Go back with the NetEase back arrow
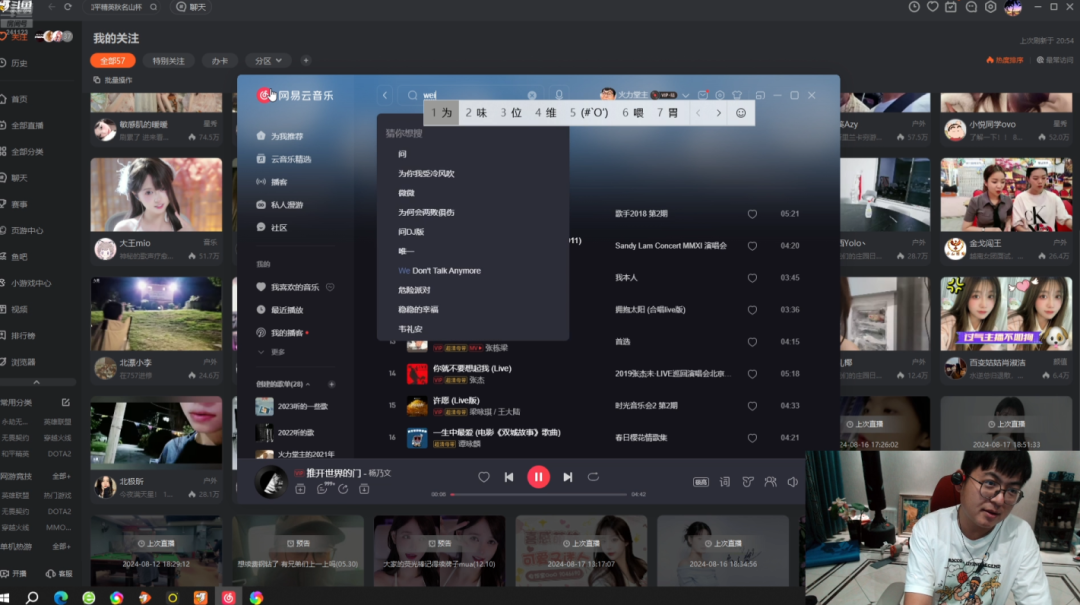Screen dimensions: 1080x605 coord(385,95)
